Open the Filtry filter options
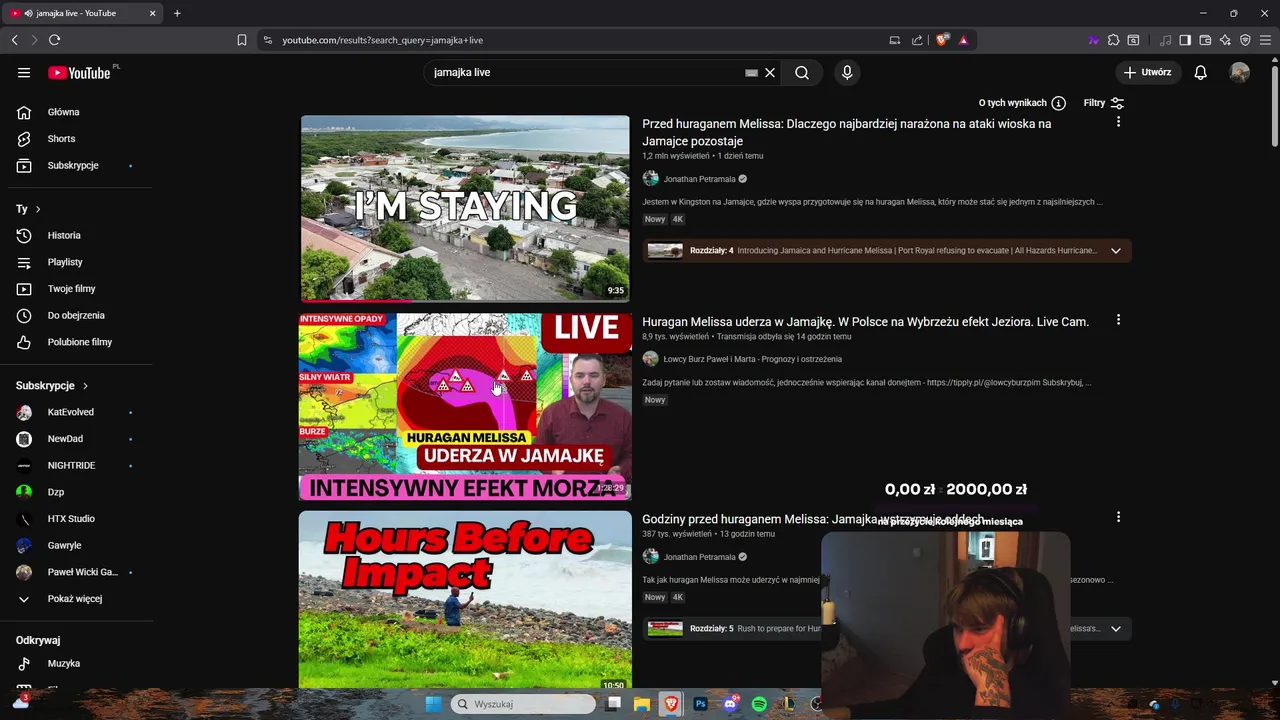Image resolution: width=1280 pixels, height=720 pixels. (x=1104, y=103)
